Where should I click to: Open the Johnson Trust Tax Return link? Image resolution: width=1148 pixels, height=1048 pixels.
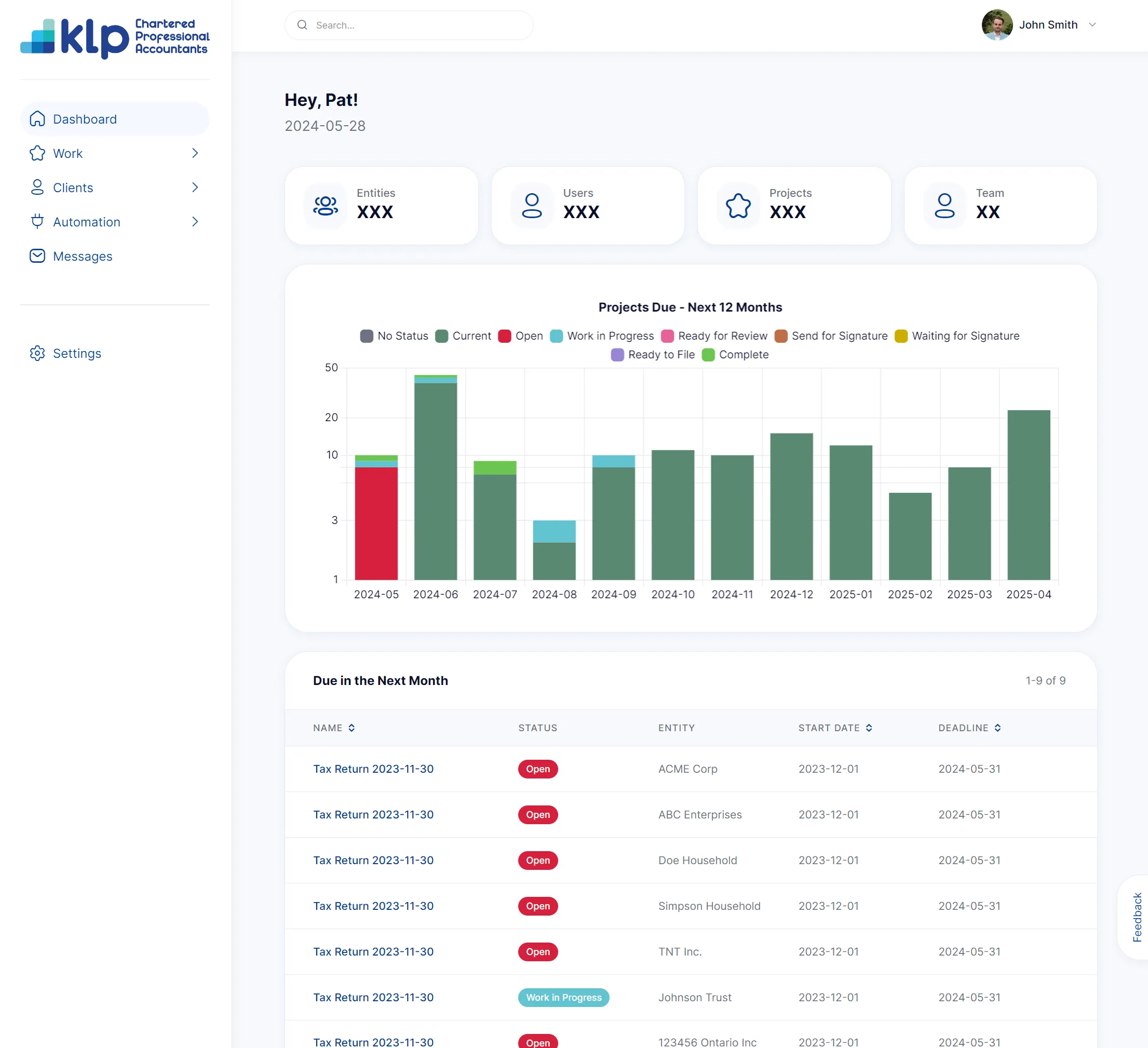pos(373,997)
